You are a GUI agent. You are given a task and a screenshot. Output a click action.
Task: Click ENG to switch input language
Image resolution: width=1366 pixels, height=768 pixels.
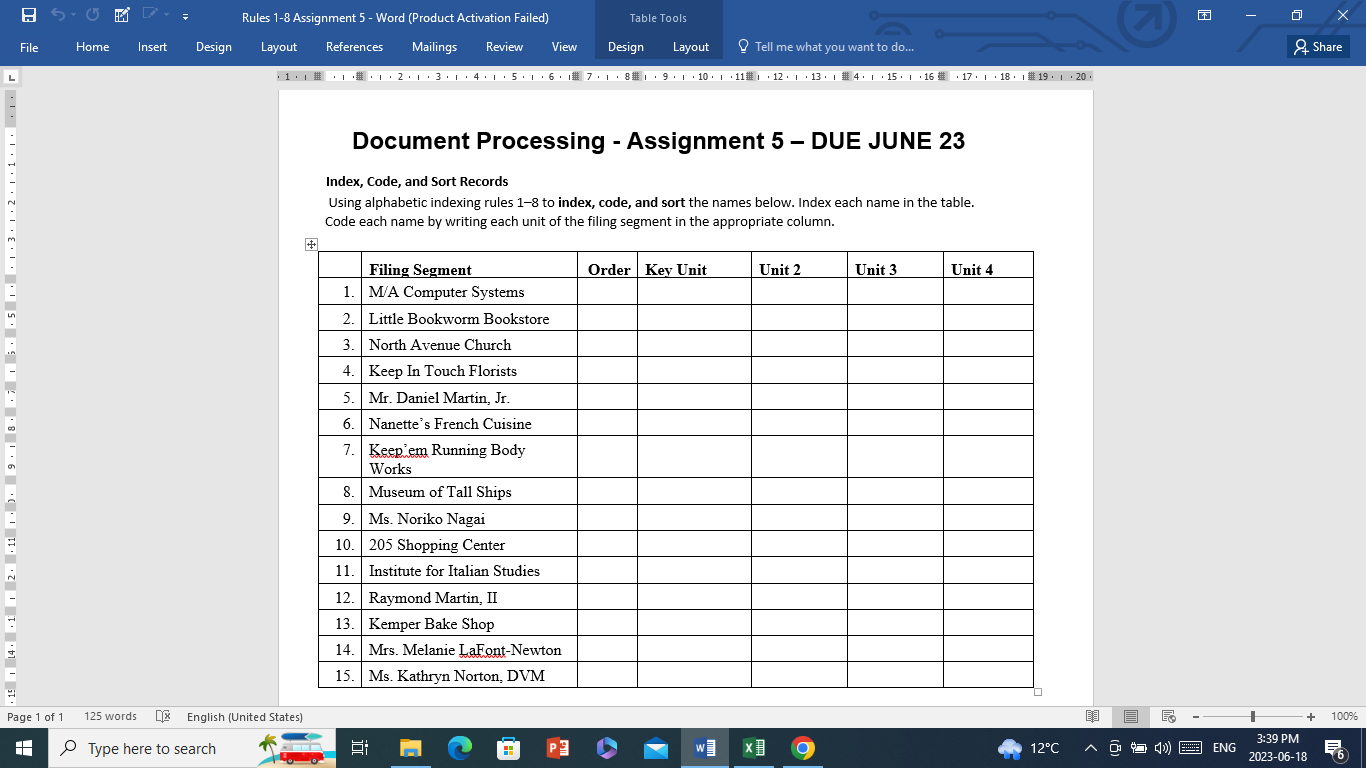1222,748
